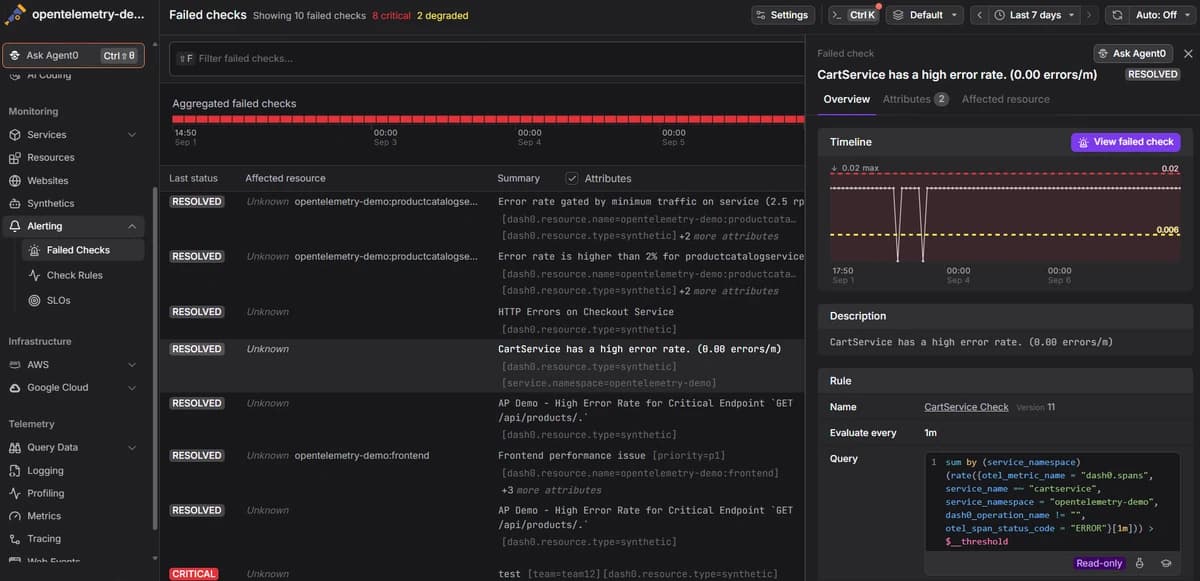Screen dimensions: 1200x581
Task: Click Ask Agent0 in the detail panel
Action: coord(1132,54)
